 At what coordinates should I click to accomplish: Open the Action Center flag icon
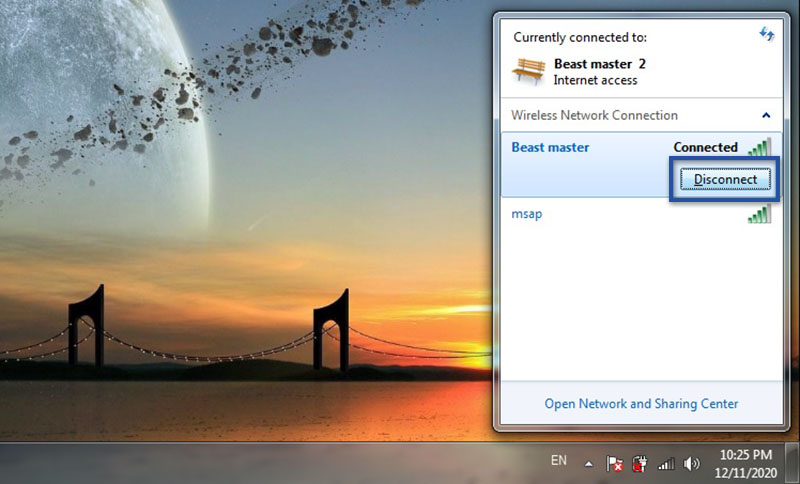(x=614, y=464)
